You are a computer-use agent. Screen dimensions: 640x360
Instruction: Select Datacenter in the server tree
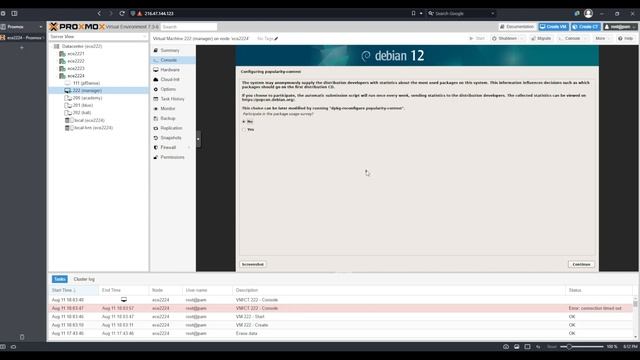pyautogui.click(x=82, y=46)
